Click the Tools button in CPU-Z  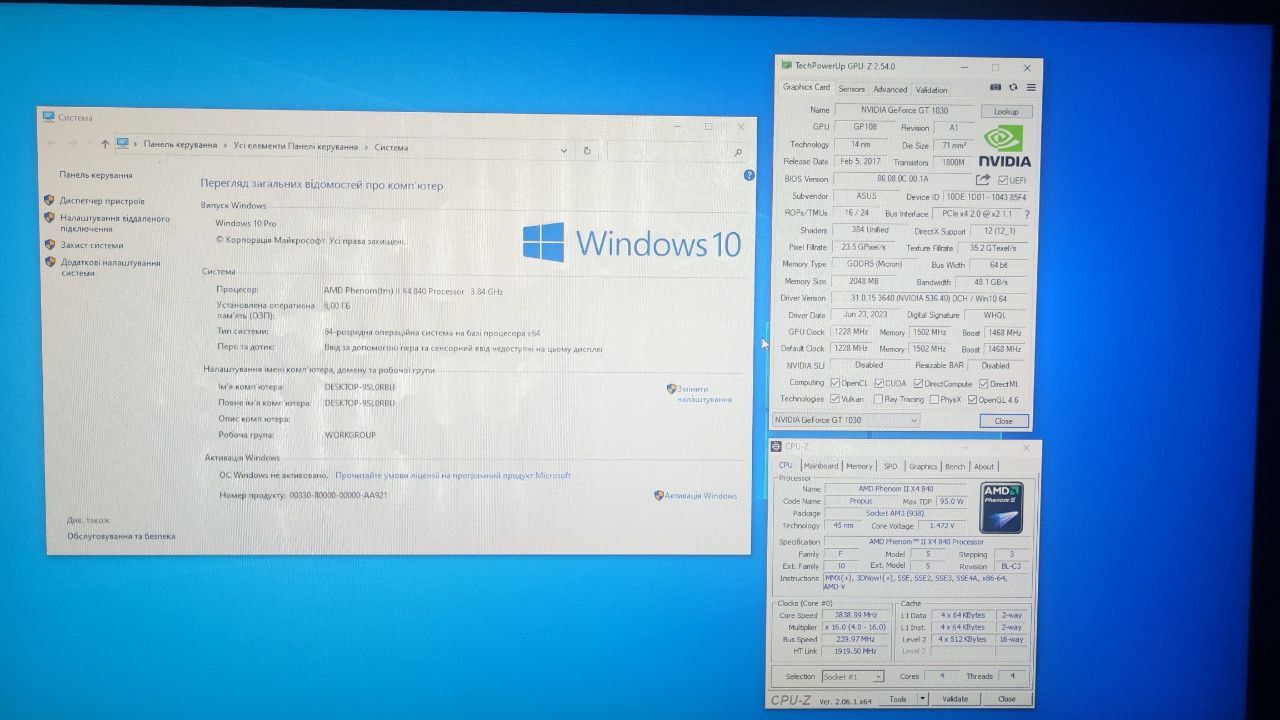(898, 699)
